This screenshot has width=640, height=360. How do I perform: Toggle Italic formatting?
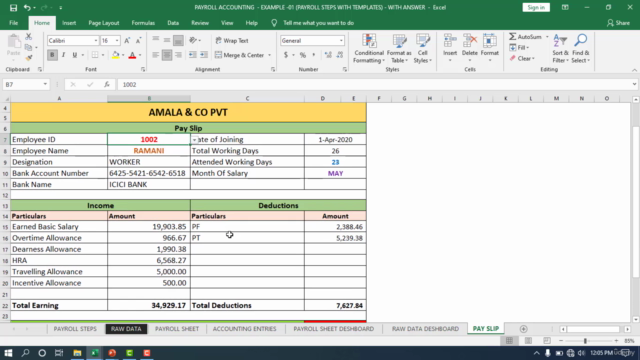63,55
